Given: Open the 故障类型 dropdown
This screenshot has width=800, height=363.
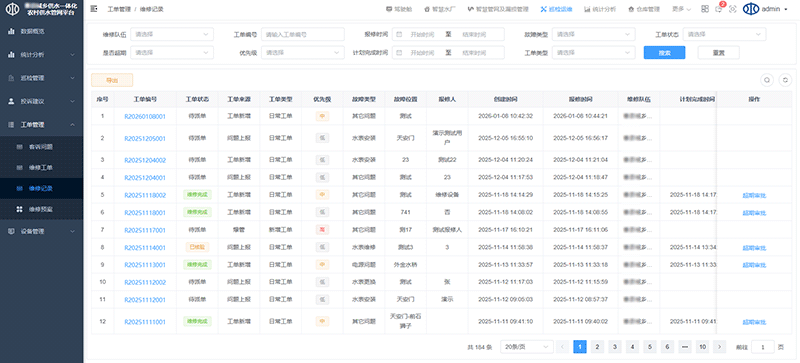Looking at the screenshot, I should pyautogui.click(x=593, y=34).
